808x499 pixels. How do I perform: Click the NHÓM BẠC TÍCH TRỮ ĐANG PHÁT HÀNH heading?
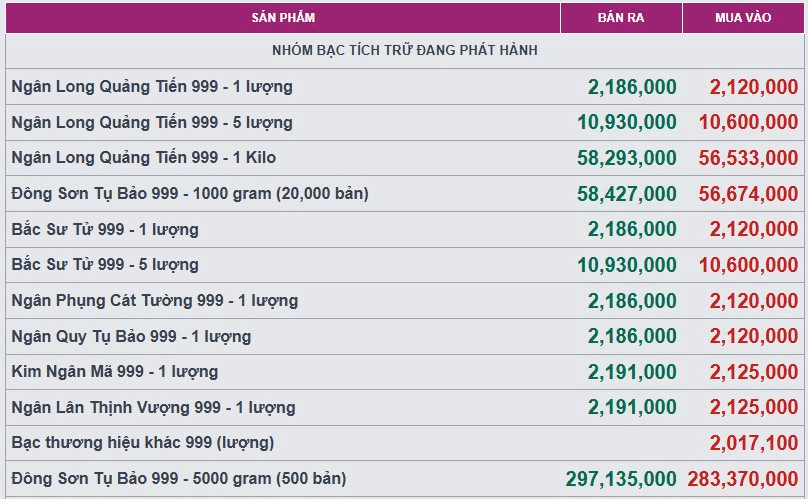pyautogui.click(x=405, y=50)
